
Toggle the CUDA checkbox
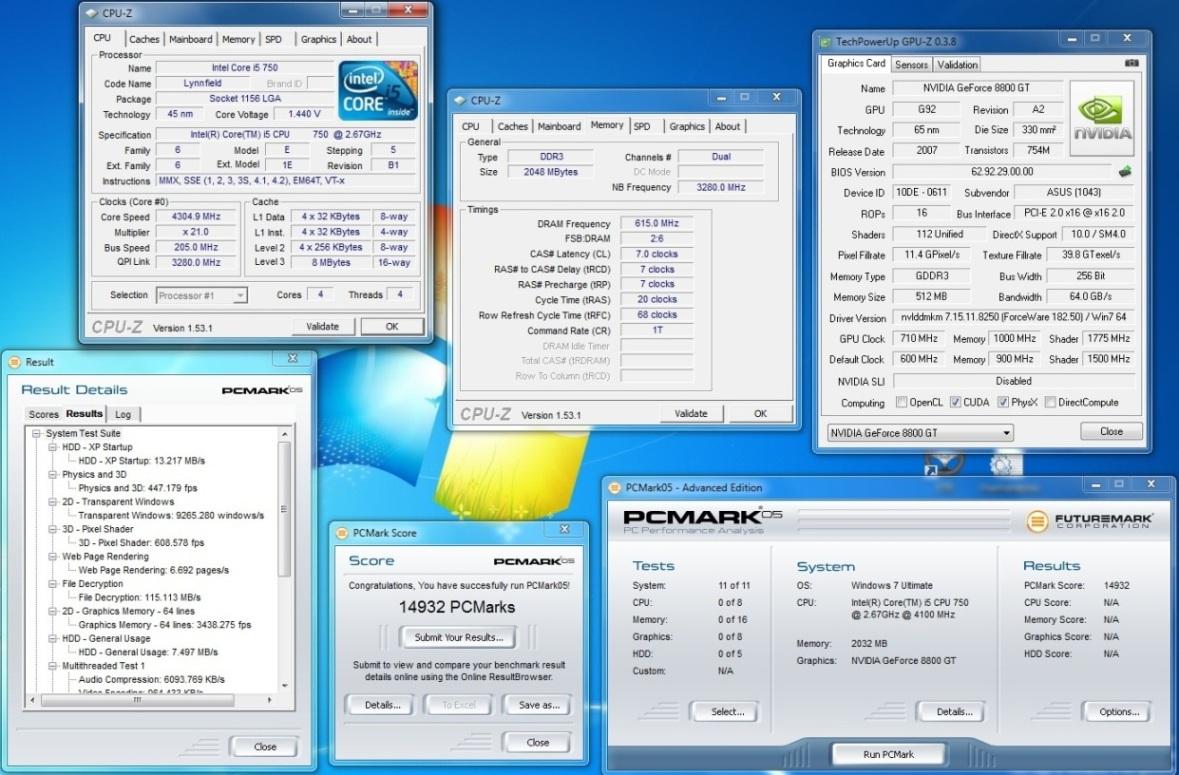click(955, 402)
